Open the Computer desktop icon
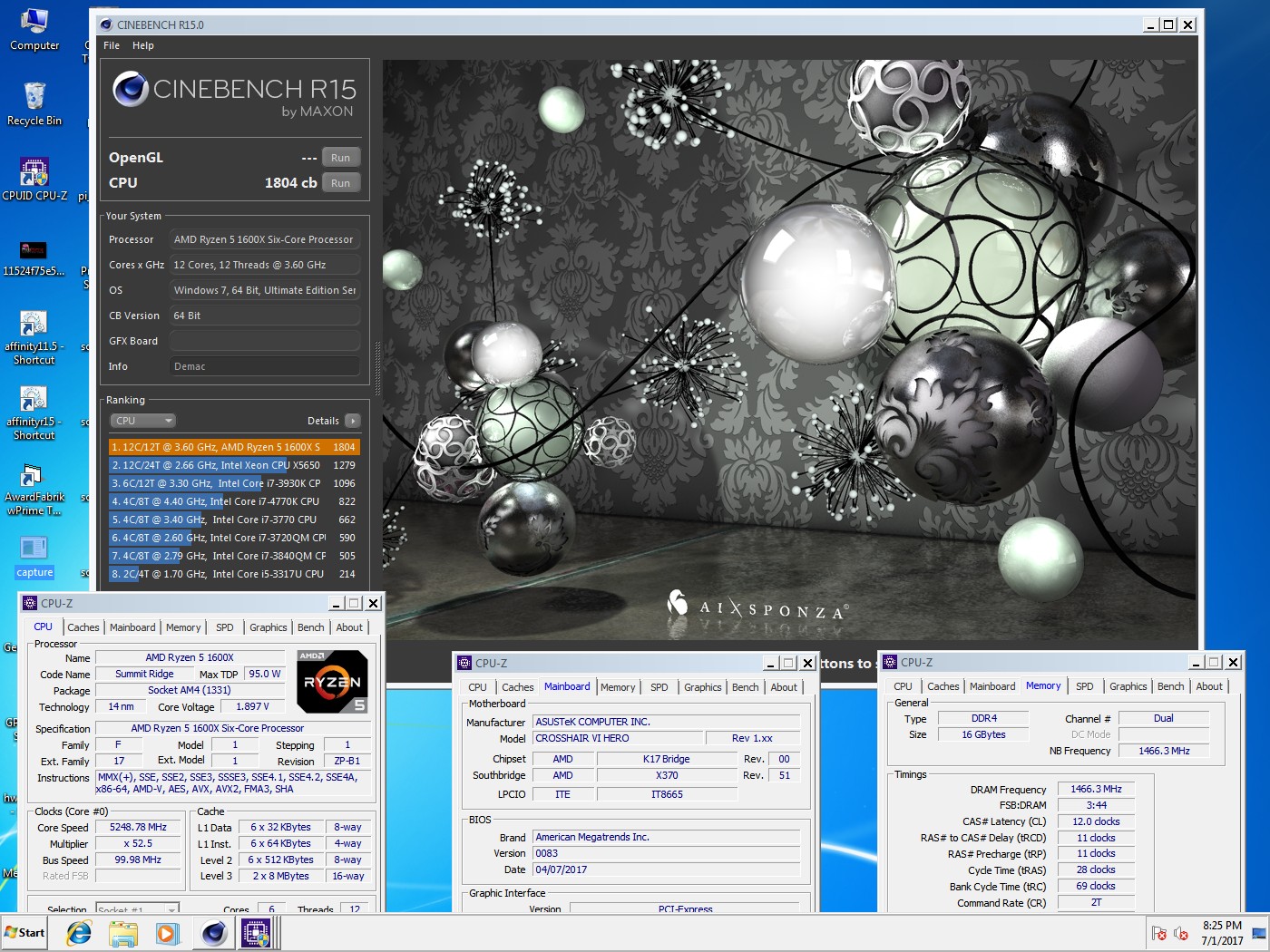 [34, 29]
